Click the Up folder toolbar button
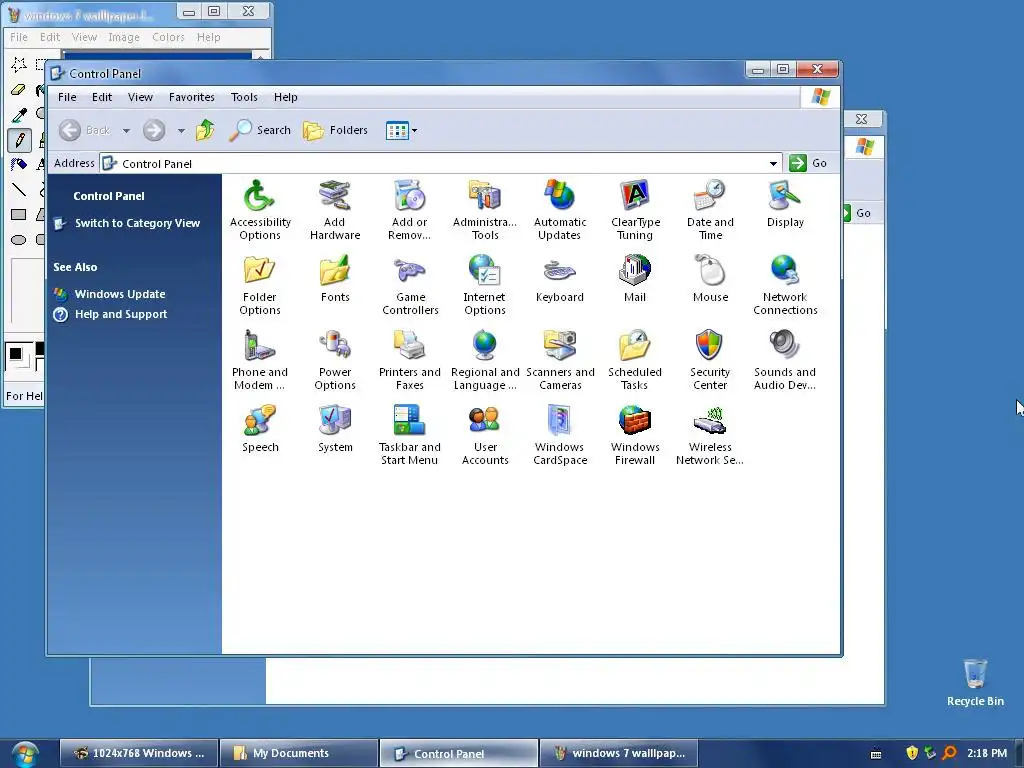 pos(205,130)
